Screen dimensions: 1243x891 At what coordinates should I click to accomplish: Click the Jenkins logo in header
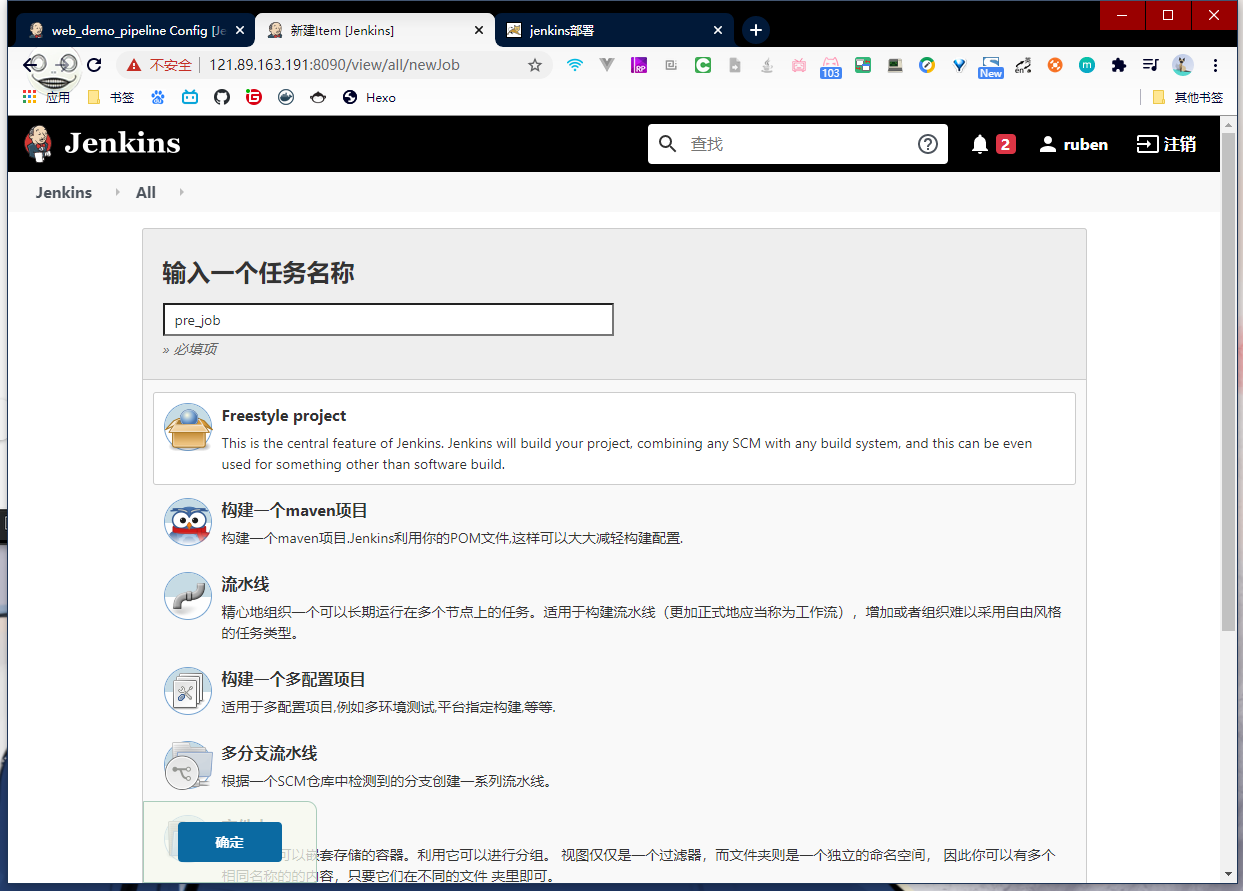(x=102, y=144)
